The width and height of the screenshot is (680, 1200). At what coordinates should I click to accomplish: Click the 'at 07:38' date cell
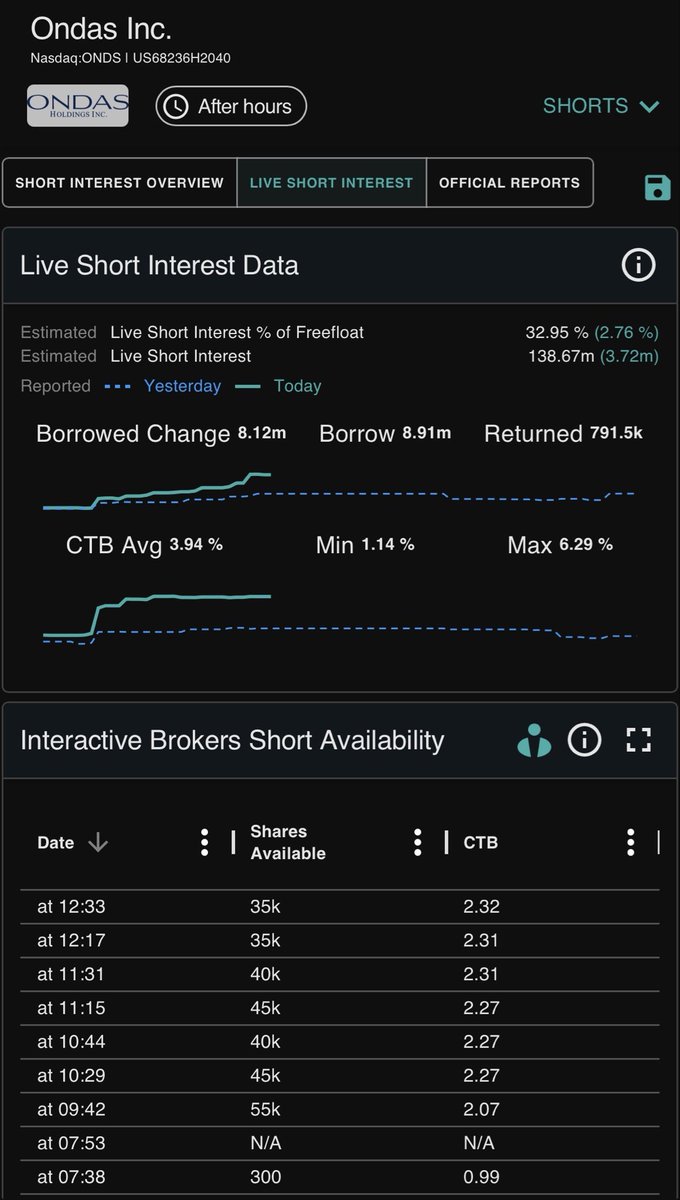71,1177
